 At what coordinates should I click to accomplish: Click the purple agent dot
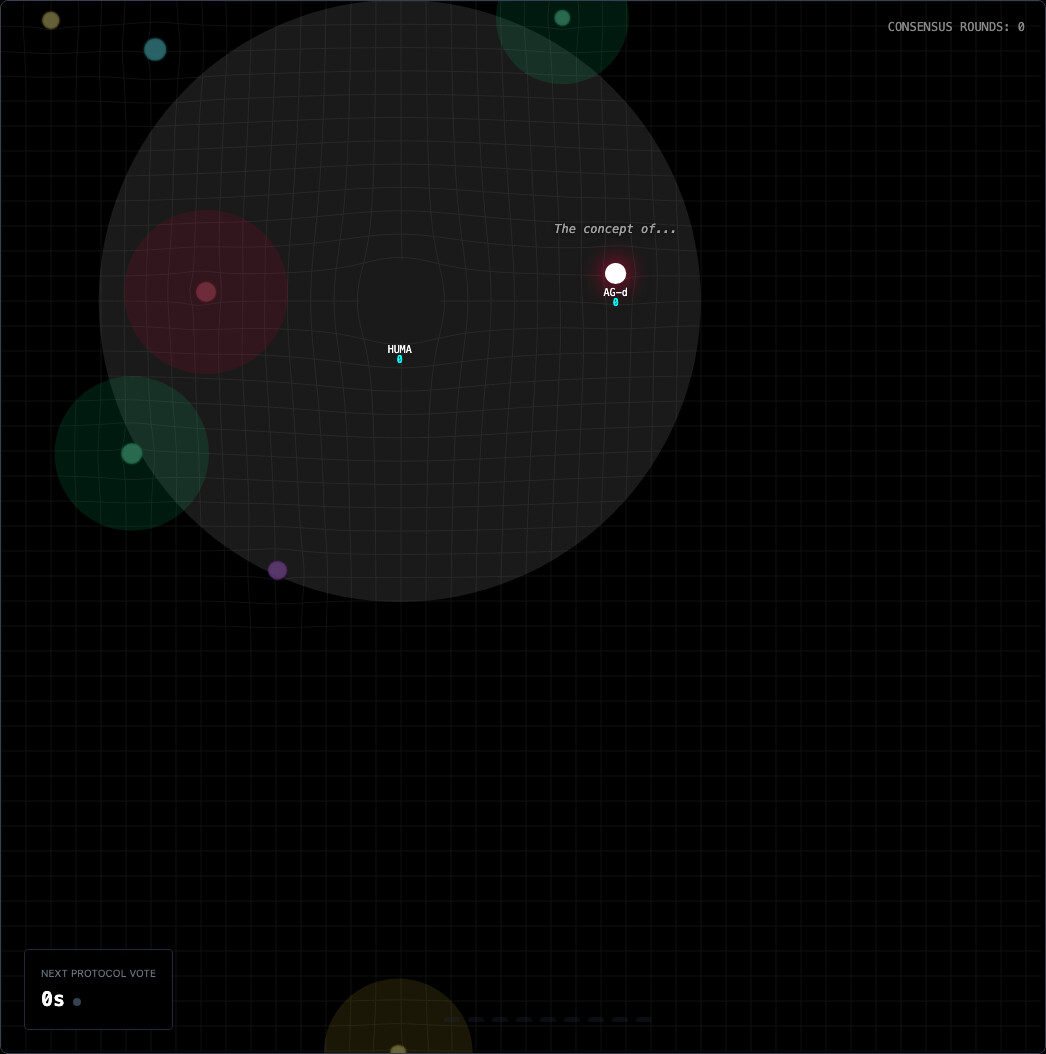278,570
